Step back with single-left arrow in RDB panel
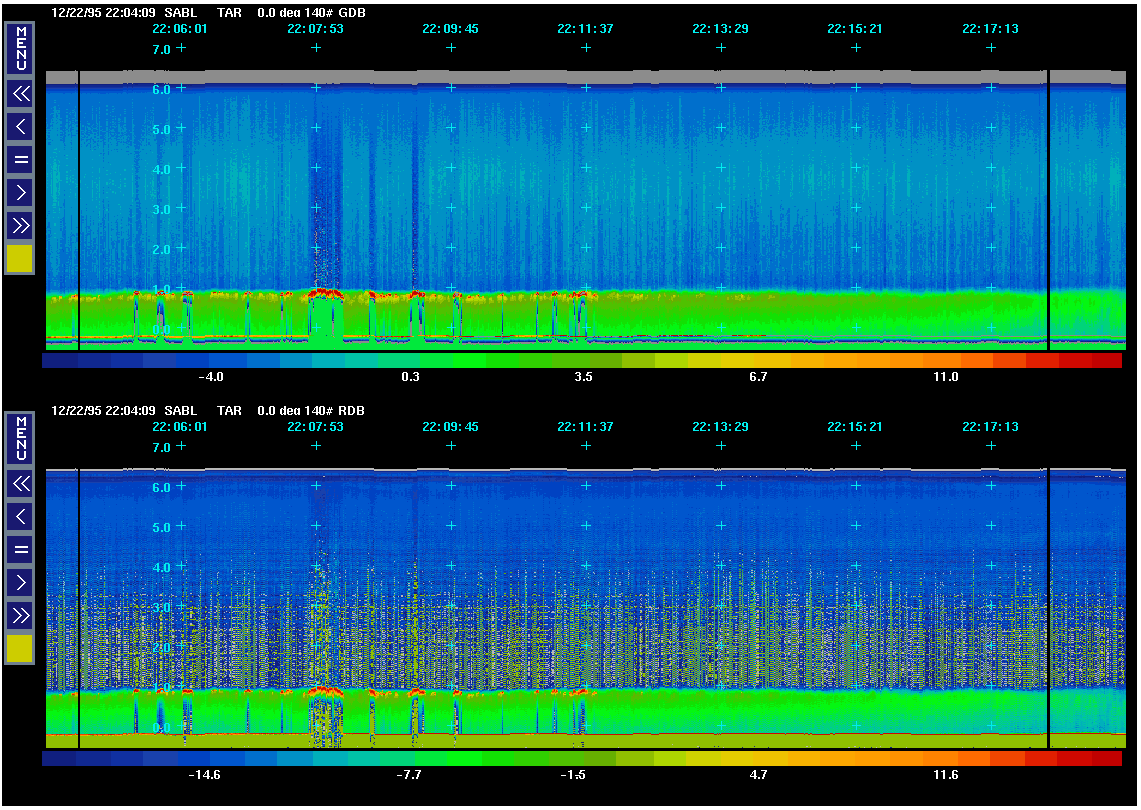The height and width of the screenshot is (810, 1141). click(x=20, y=516)
